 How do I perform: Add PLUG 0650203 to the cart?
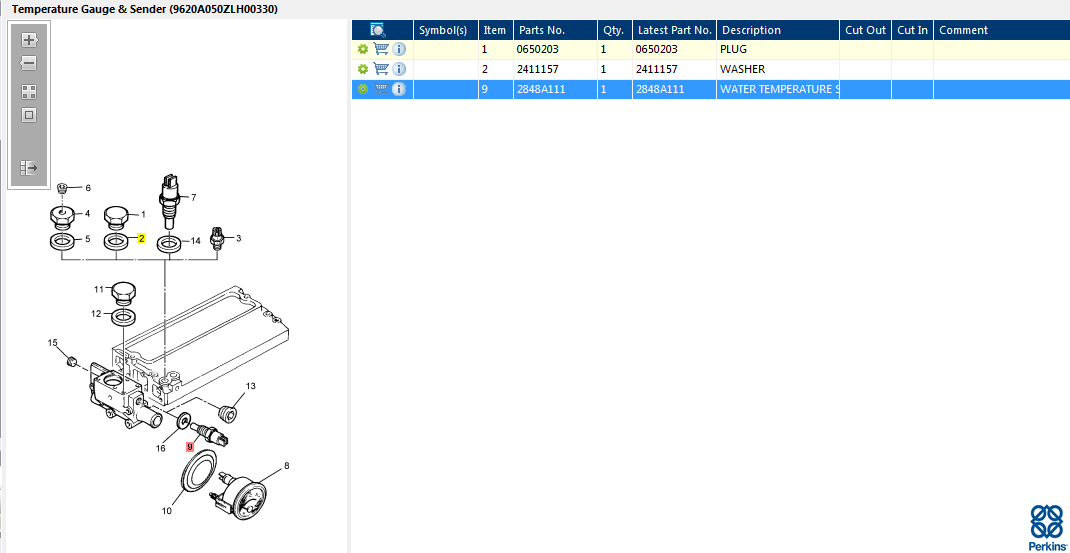[x=381, y=50]
